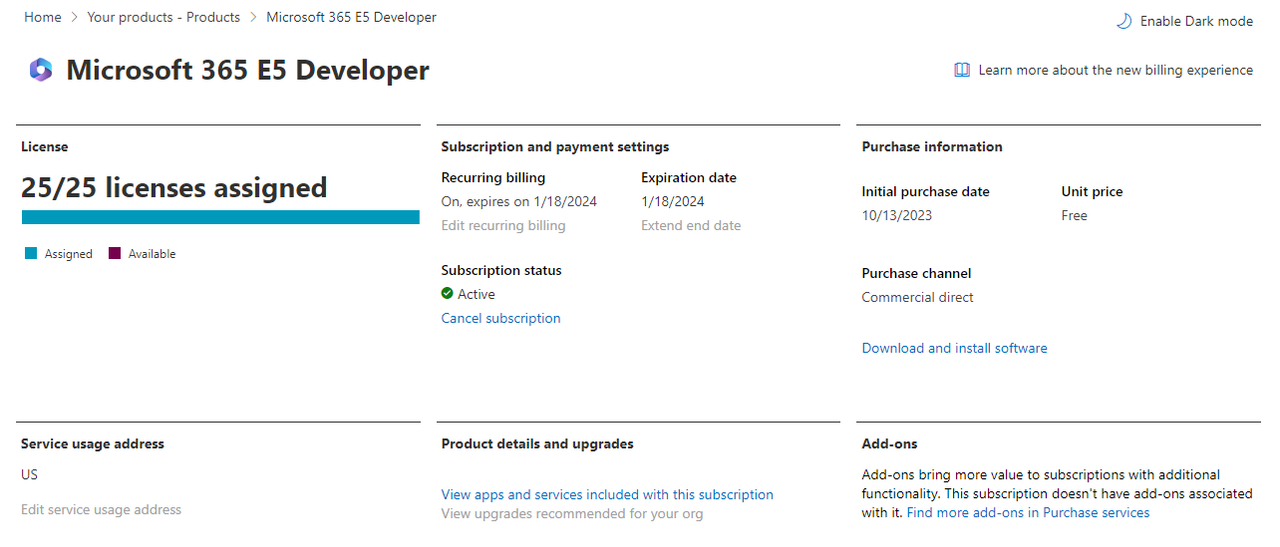1280x547 pixels.
Task: Open Download and install software link
Action: [955, 348]
